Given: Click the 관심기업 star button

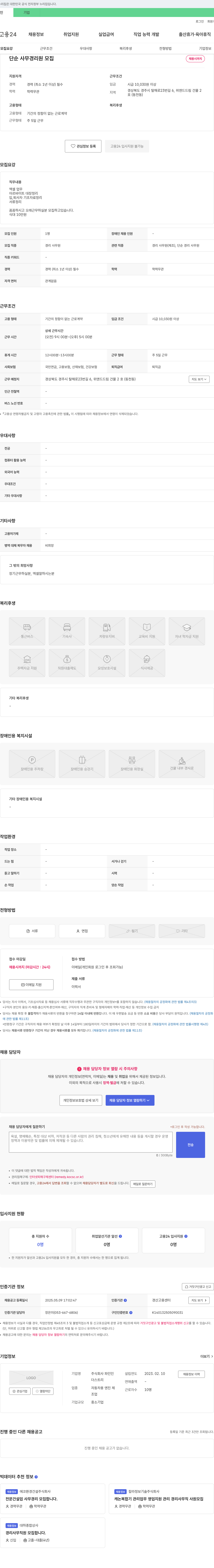Looking at the screenshot, I should pyautogui.click(x=20, y=1391).
